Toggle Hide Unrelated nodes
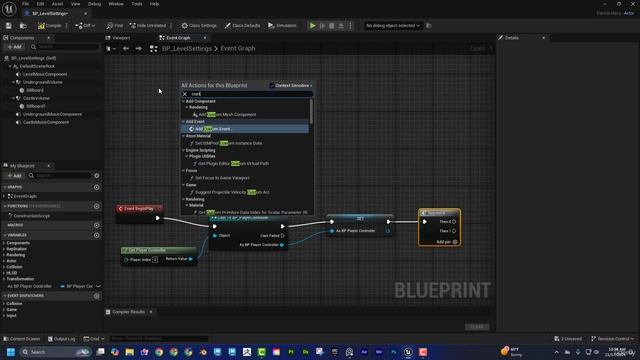Viewport: 640px width, 360px height. tap(148, 26)
